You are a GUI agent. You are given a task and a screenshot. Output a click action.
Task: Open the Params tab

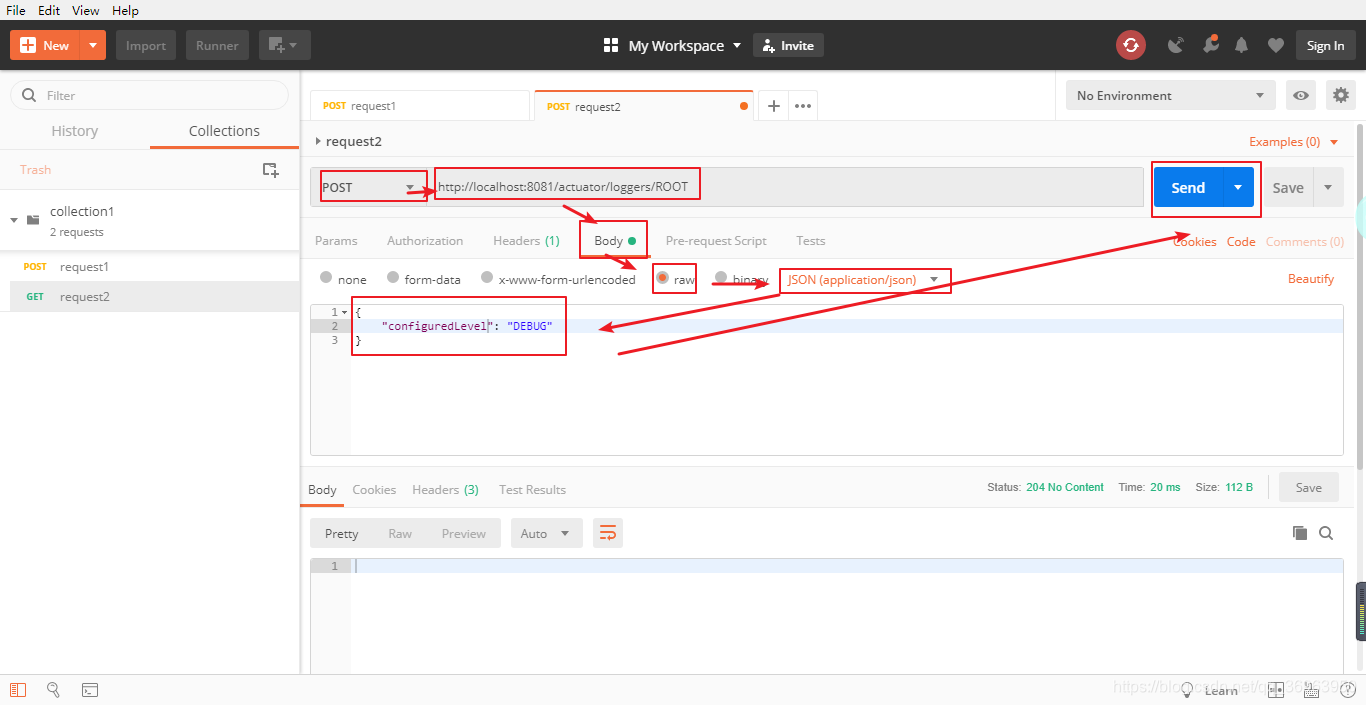(336, 241)
